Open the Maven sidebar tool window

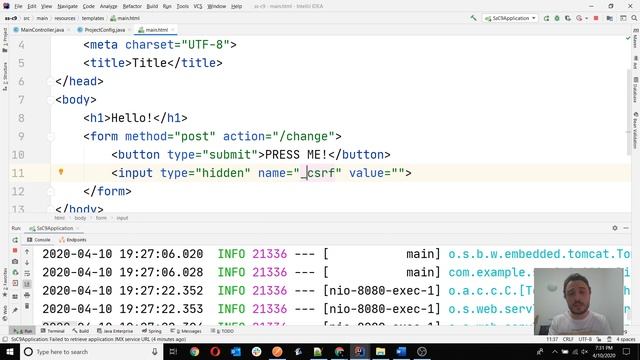click(x=635, y=39)
